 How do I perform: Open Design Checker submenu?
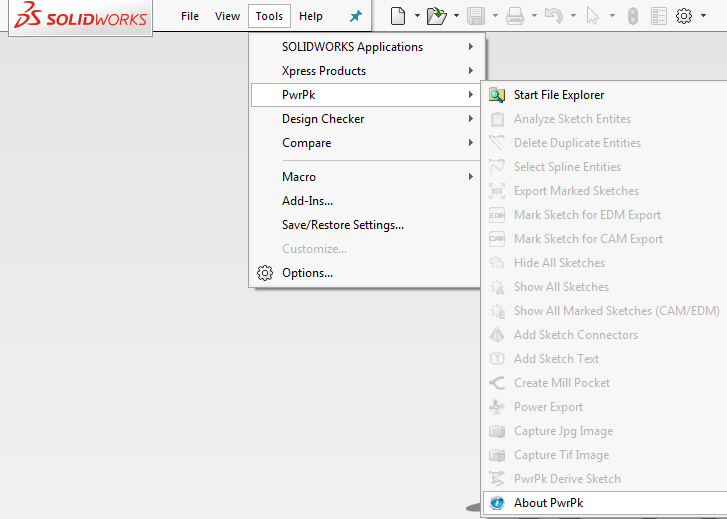click(367, 119)
